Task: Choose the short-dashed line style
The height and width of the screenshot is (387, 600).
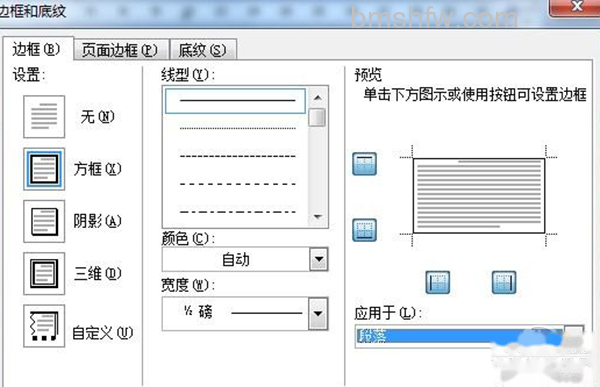Action: point(237,156)
